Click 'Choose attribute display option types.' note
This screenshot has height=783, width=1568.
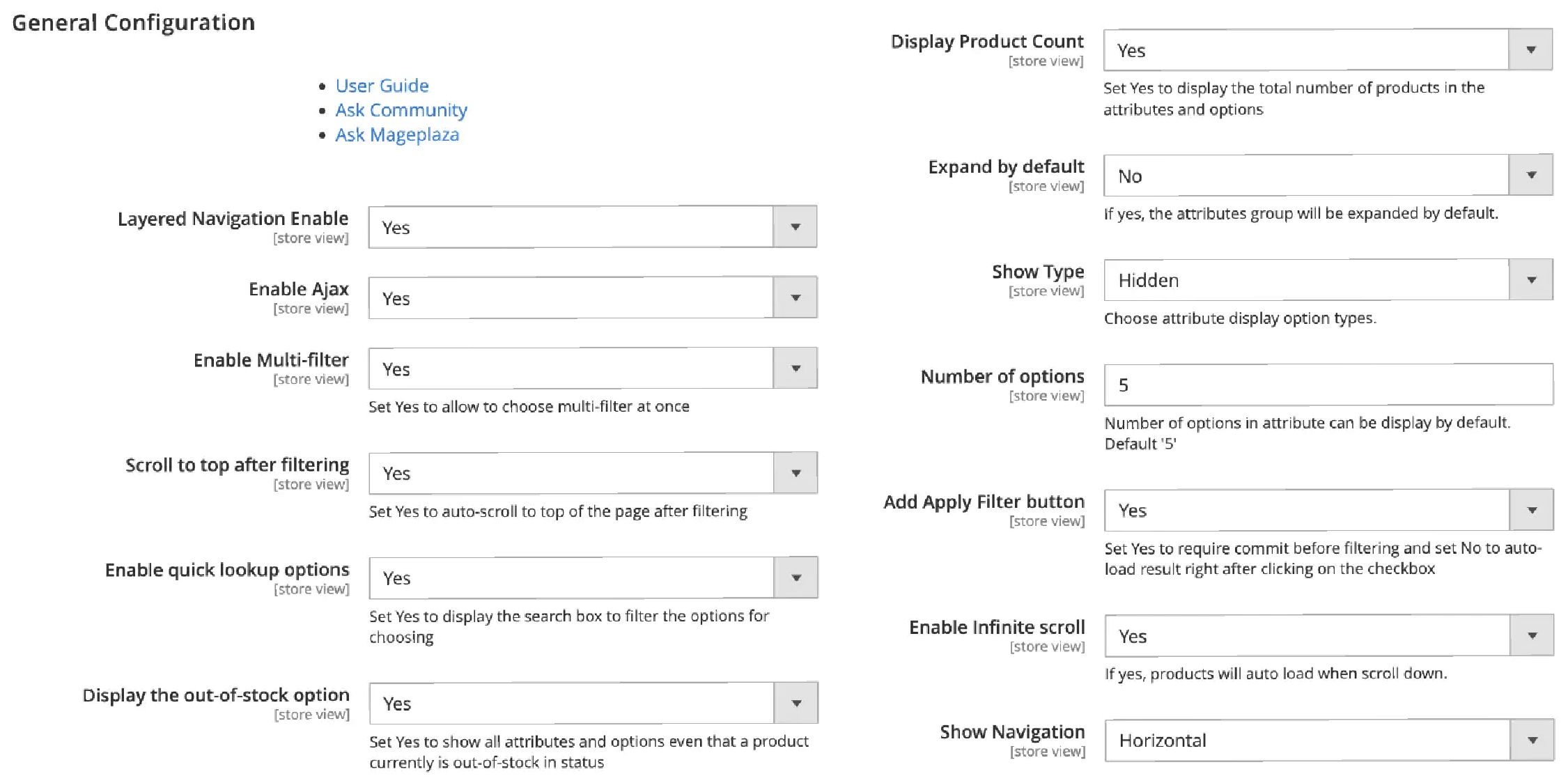coord(1240,318)
